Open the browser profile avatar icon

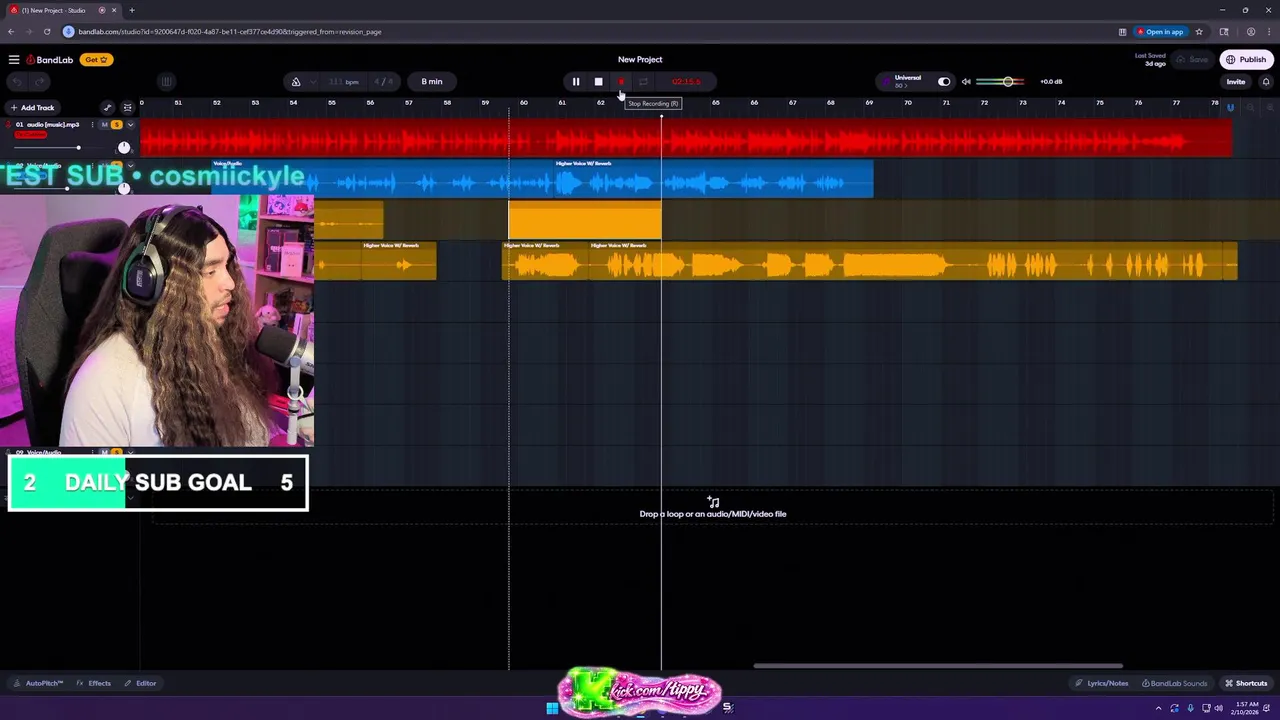pos(1250,32)
